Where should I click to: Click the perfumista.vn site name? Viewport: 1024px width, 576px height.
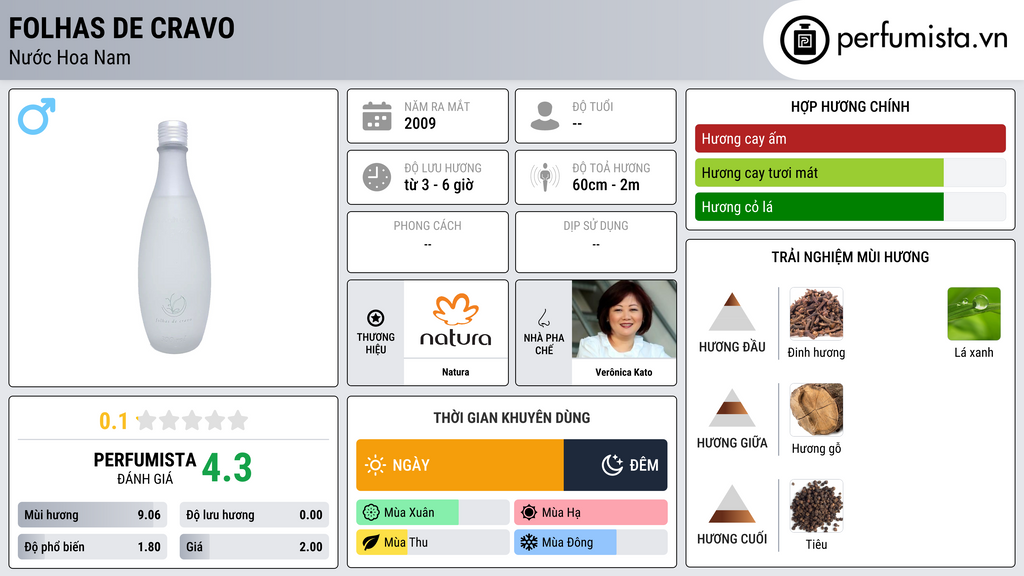[922, 38]
